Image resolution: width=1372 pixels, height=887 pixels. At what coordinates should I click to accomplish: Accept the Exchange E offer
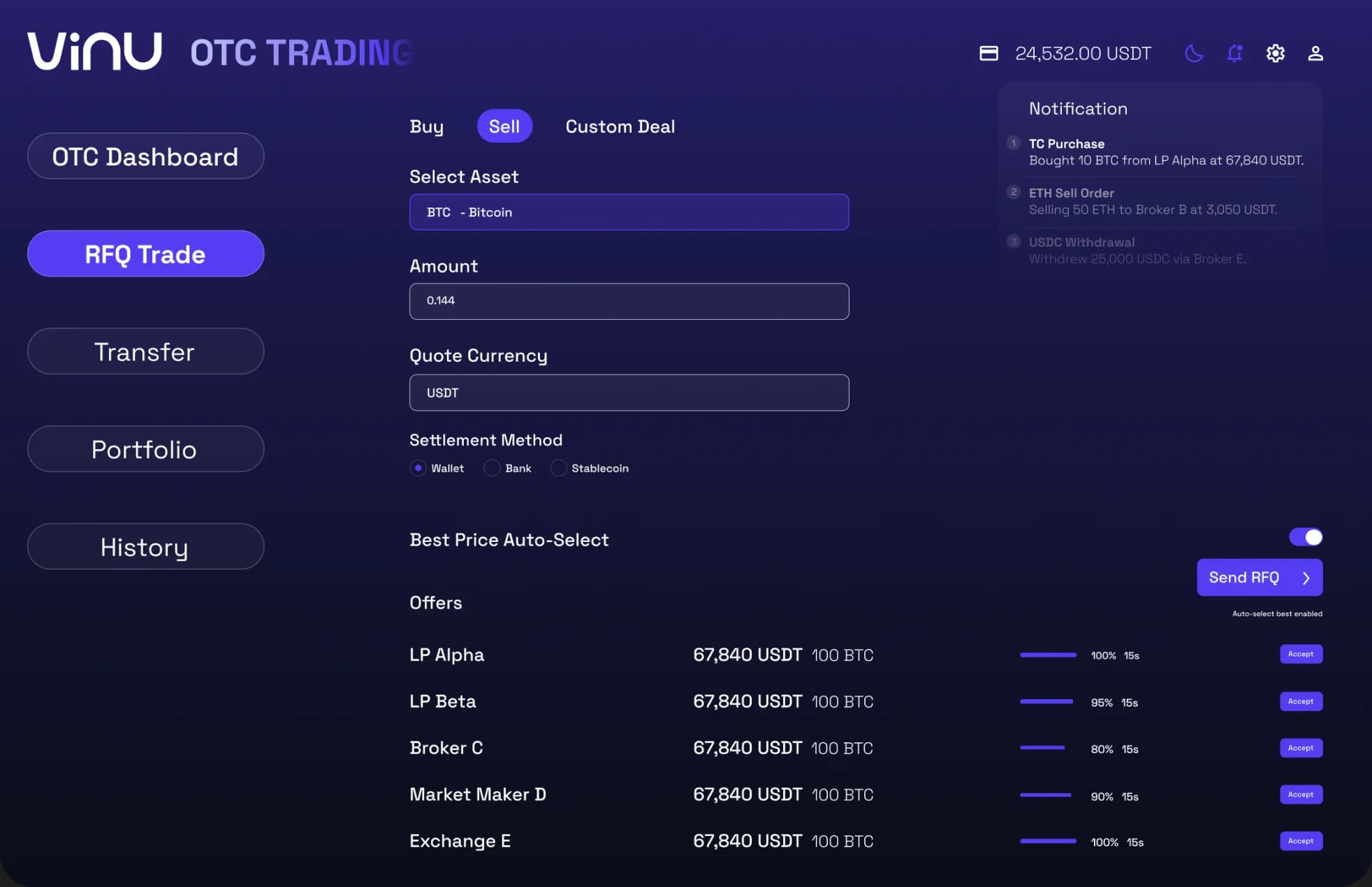pos(1301,841)
